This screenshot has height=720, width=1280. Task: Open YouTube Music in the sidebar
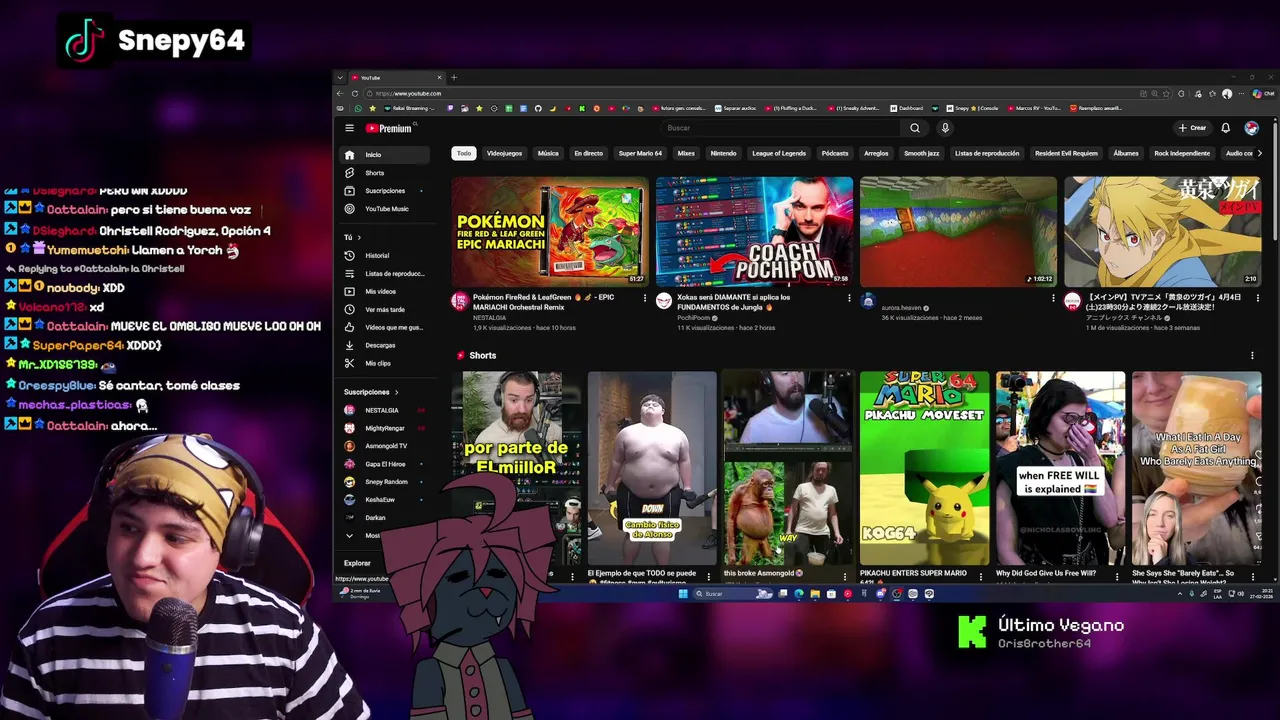coord(385,209)
